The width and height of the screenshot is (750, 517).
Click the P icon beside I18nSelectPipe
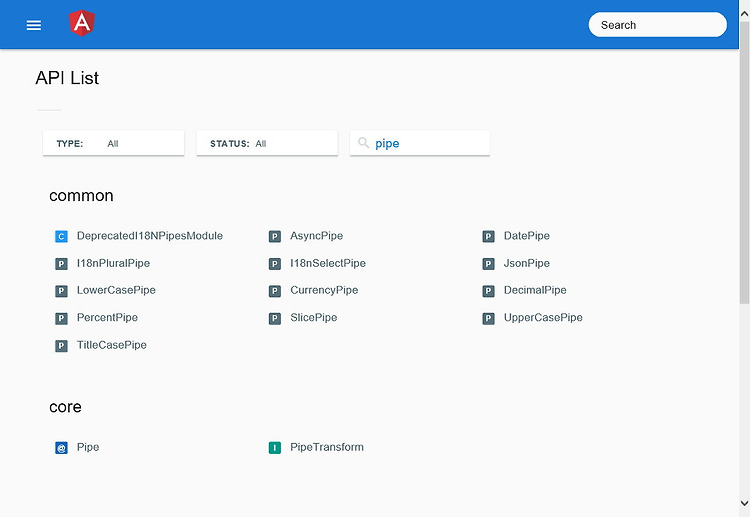coord(275,264)
